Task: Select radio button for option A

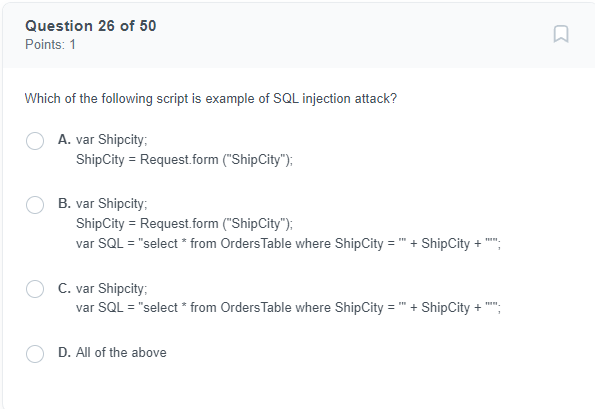Action: [x=35, y=141]
